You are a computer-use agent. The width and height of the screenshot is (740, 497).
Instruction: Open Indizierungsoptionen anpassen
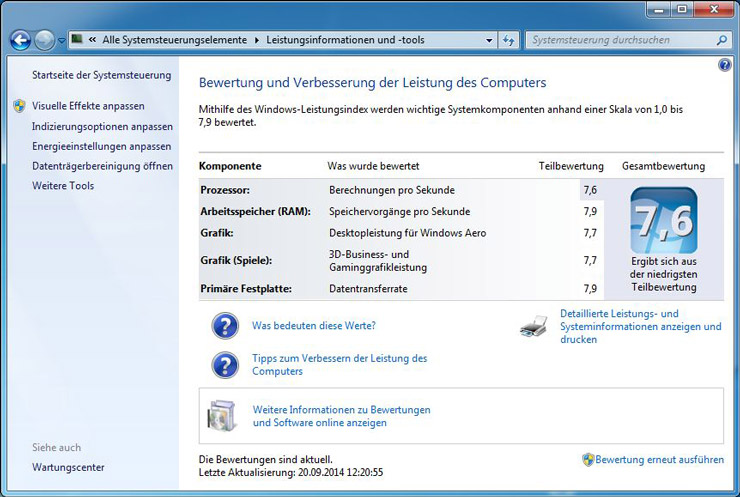coord(102,126)
